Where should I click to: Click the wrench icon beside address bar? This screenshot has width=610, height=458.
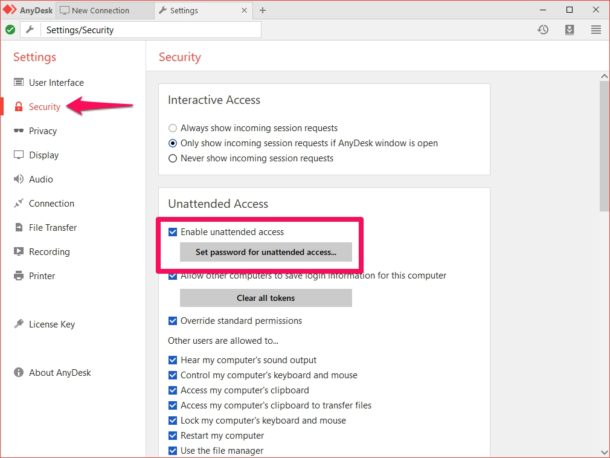30,30
